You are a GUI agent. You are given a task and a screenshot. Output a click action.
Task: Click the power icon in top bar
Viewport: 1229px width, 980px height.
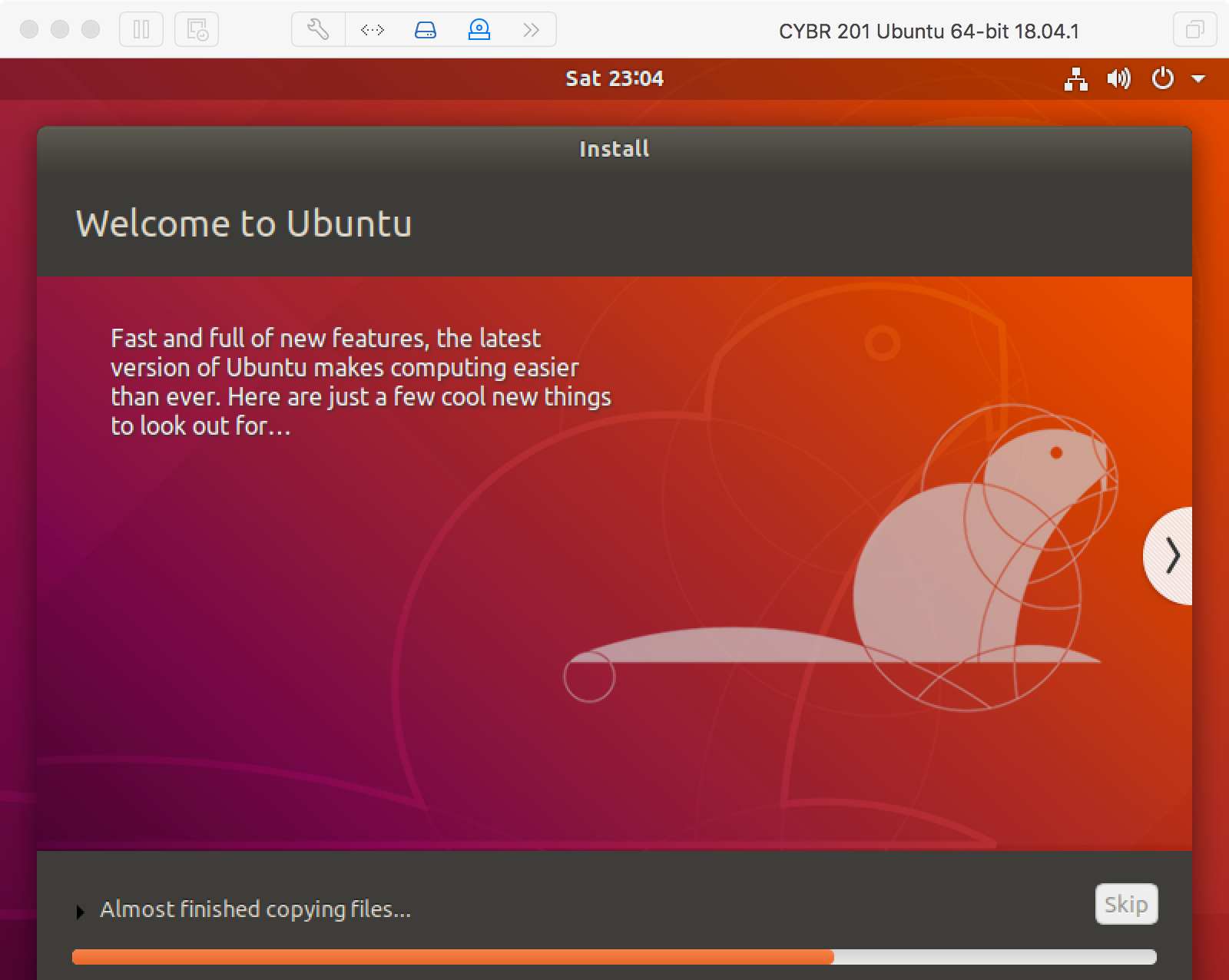click(x=1163, y=78)
